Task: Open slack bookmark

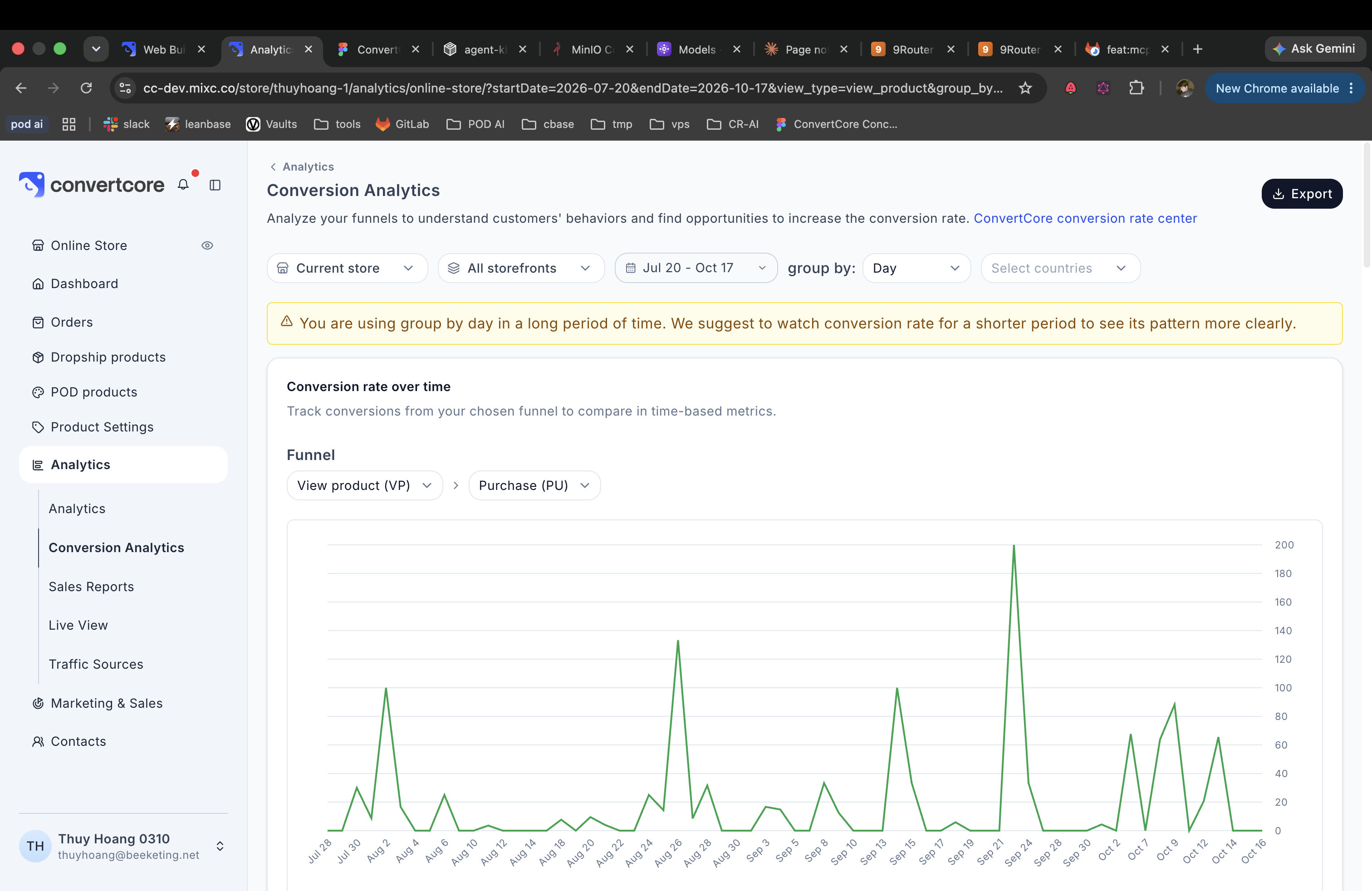Action: (x=126, y=124)
